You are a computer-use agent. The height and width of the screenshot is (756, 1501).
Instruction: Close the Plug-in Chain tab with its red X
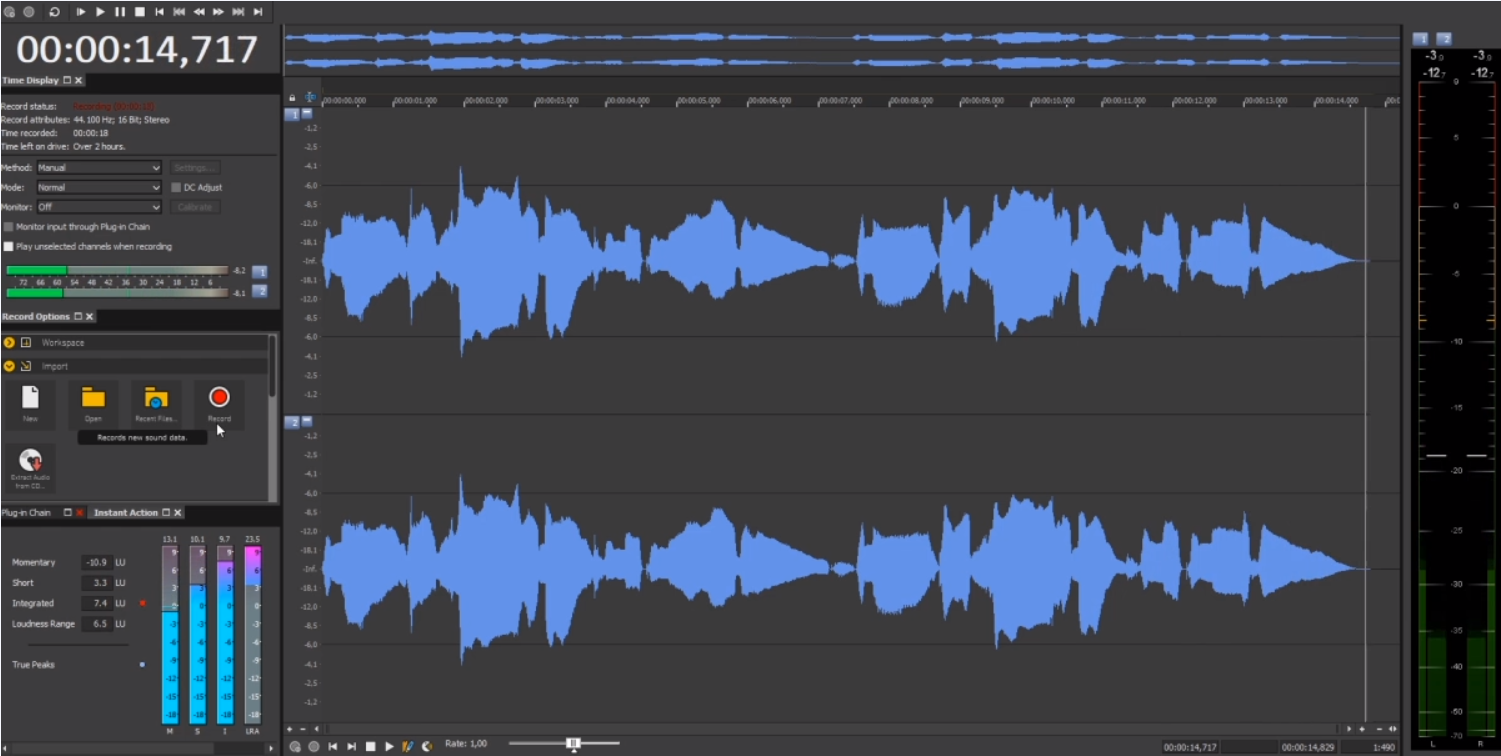(80, 513)
